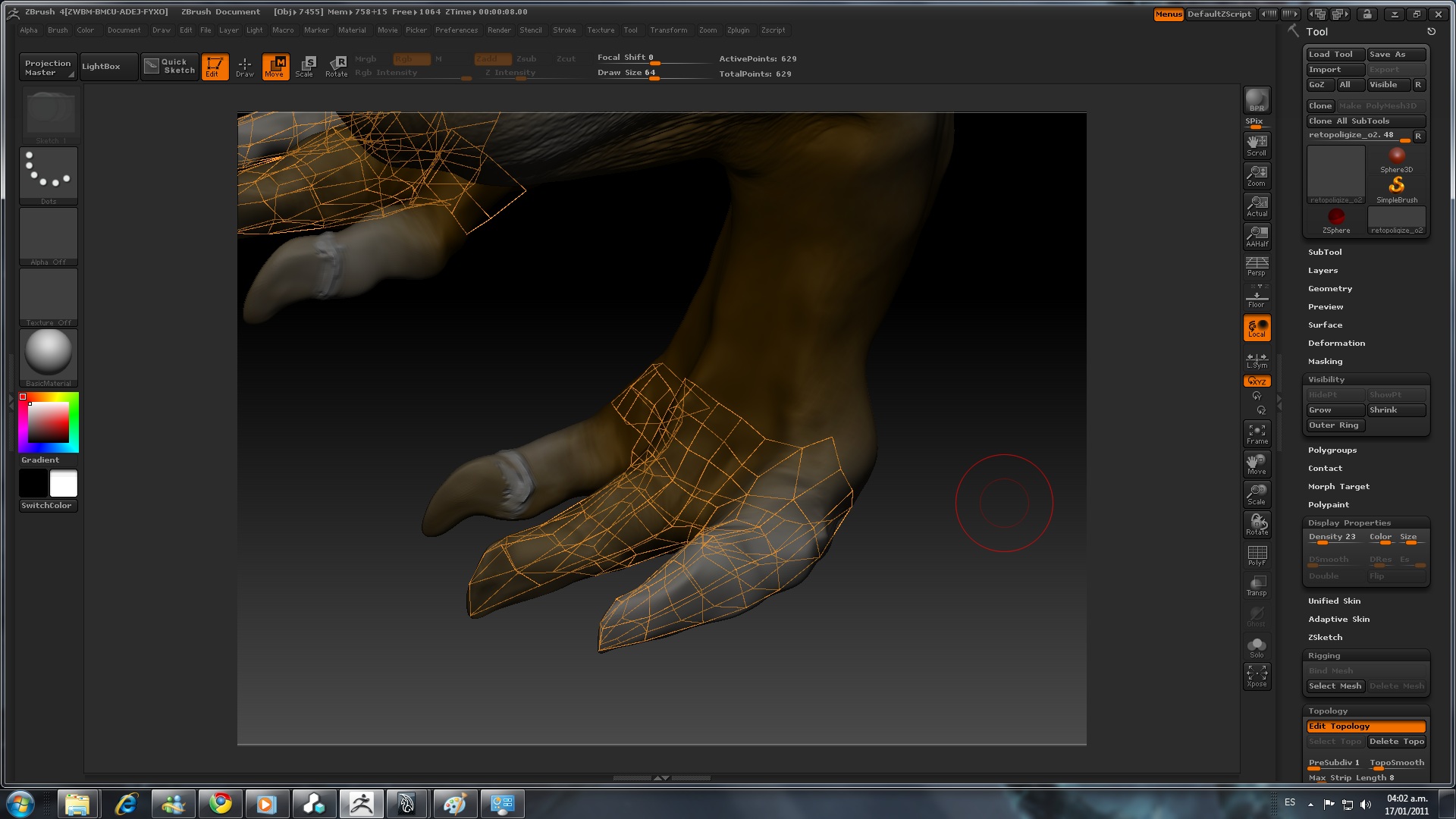Open the Zplugin menu

(738, 30)
